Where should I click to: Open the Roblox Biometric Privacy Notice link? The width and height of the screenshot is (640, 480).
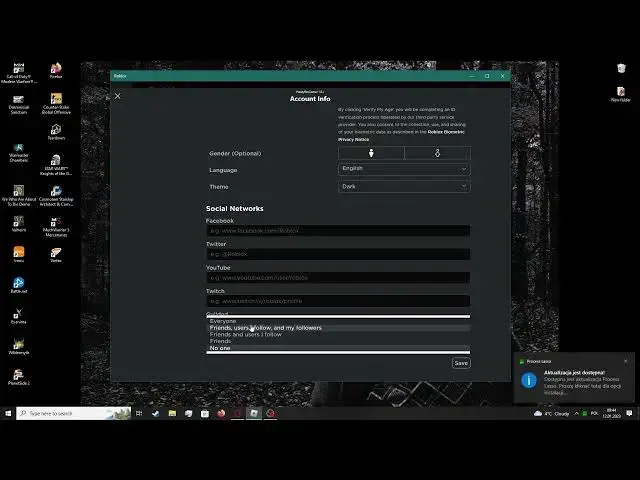402,136
